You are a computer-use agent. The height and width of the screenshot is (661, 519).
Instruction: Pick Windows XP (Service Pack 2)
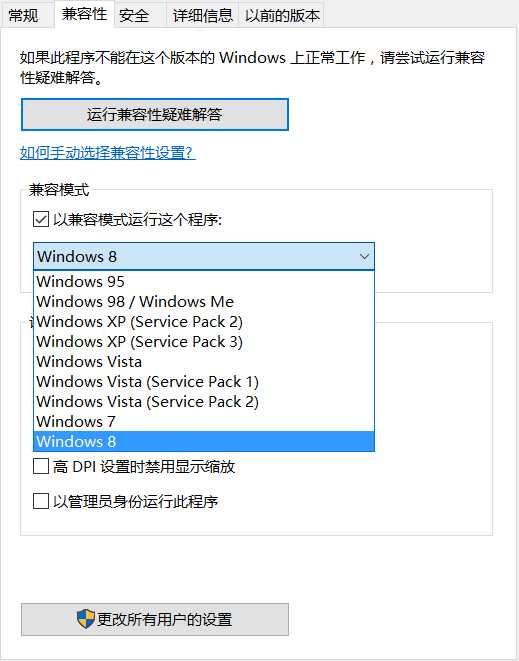click(204, 322)
